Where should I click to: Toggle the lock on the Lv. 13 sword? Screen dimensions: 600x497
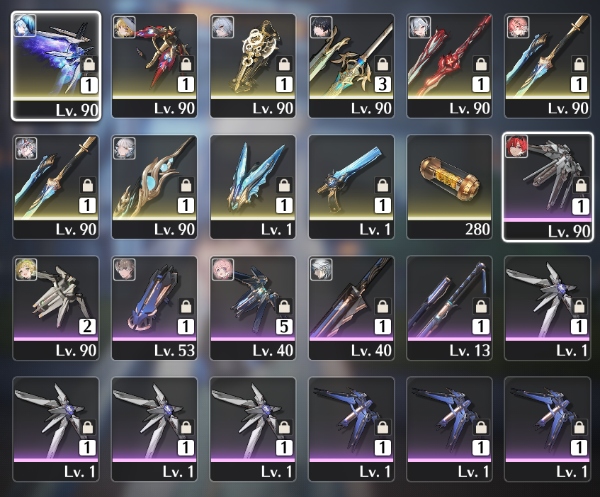pos(481,306)
